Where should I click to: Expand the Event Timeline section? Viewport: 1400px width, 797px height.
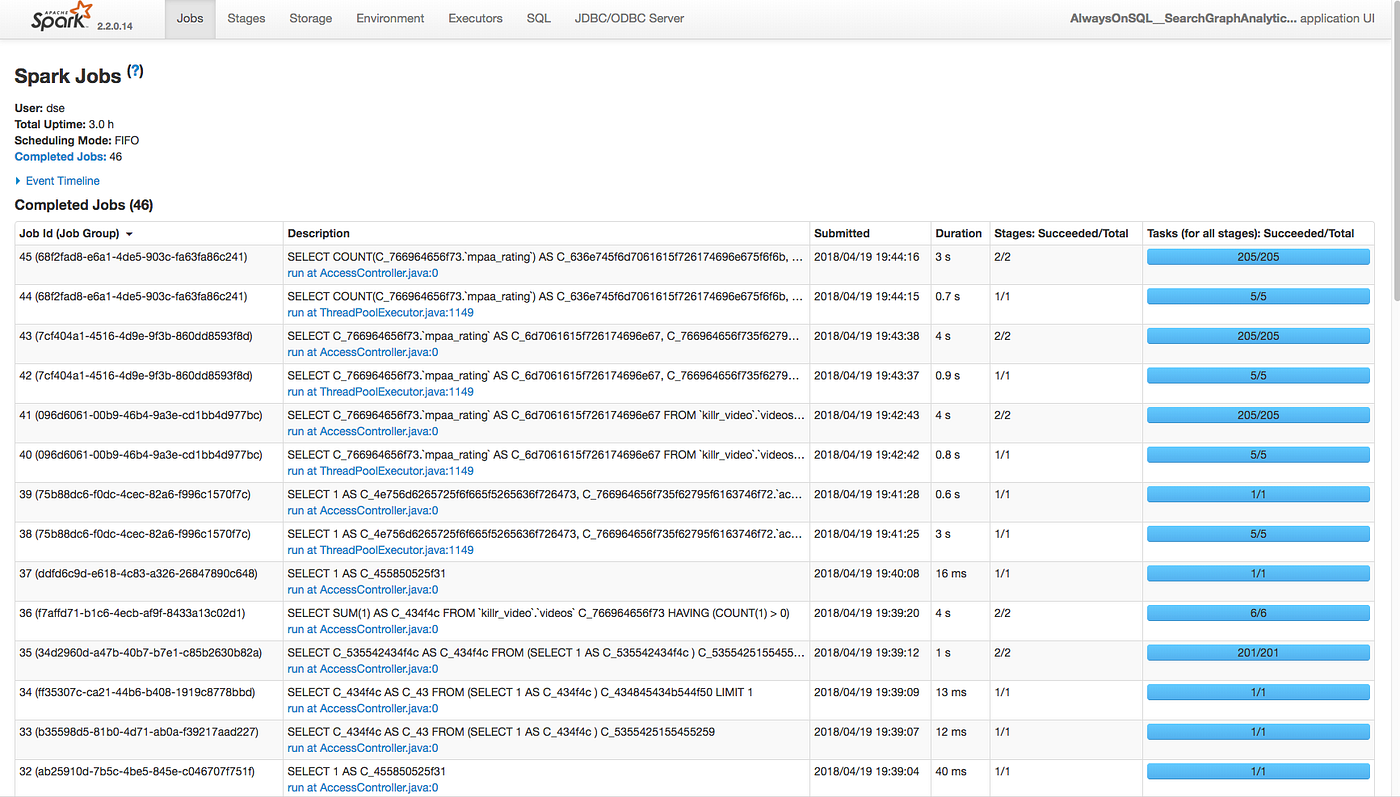63,181
